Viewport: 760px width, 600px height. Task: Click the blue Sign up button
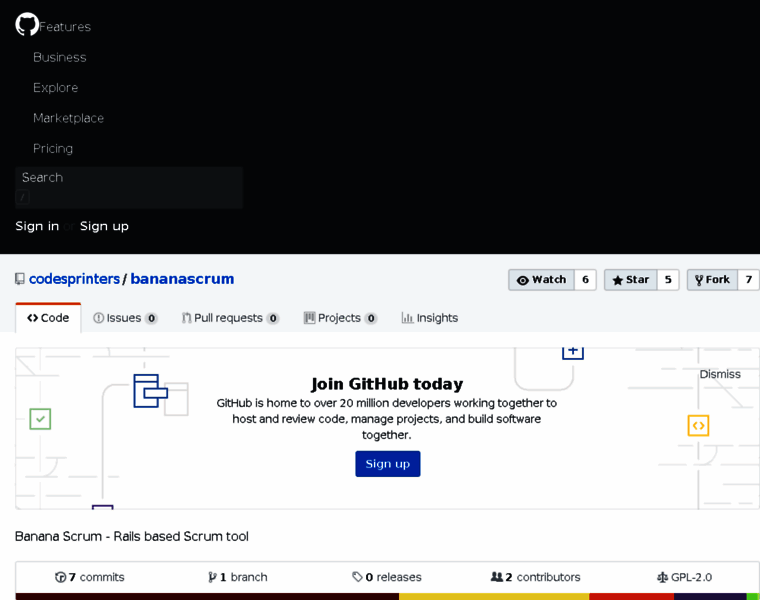click(x=388, y=464)
